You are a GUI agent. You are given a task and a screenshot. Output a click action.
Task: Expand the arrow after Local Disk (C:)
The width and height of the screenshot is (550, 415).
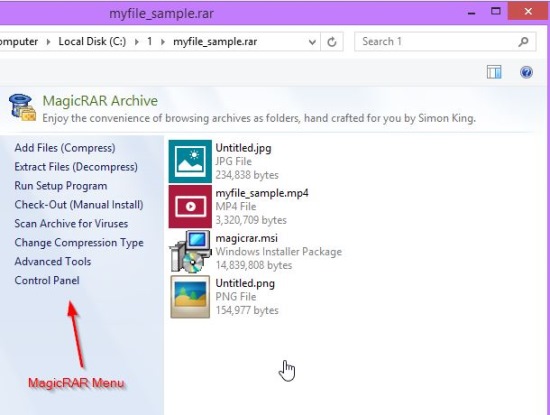tap(136, 42)
